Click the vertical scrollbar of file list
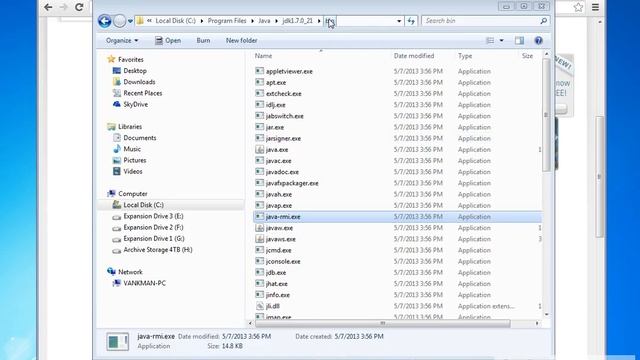The width and height of the screenshot is (640, 360). click(546, 116)
